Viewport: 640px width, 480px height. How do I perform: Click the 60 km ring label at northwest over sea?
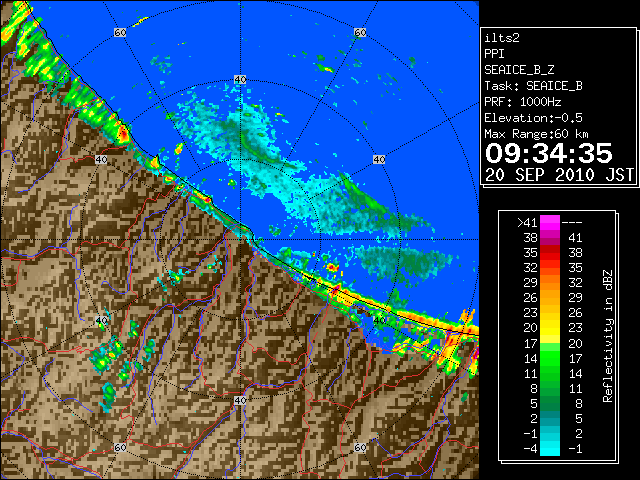120,32
